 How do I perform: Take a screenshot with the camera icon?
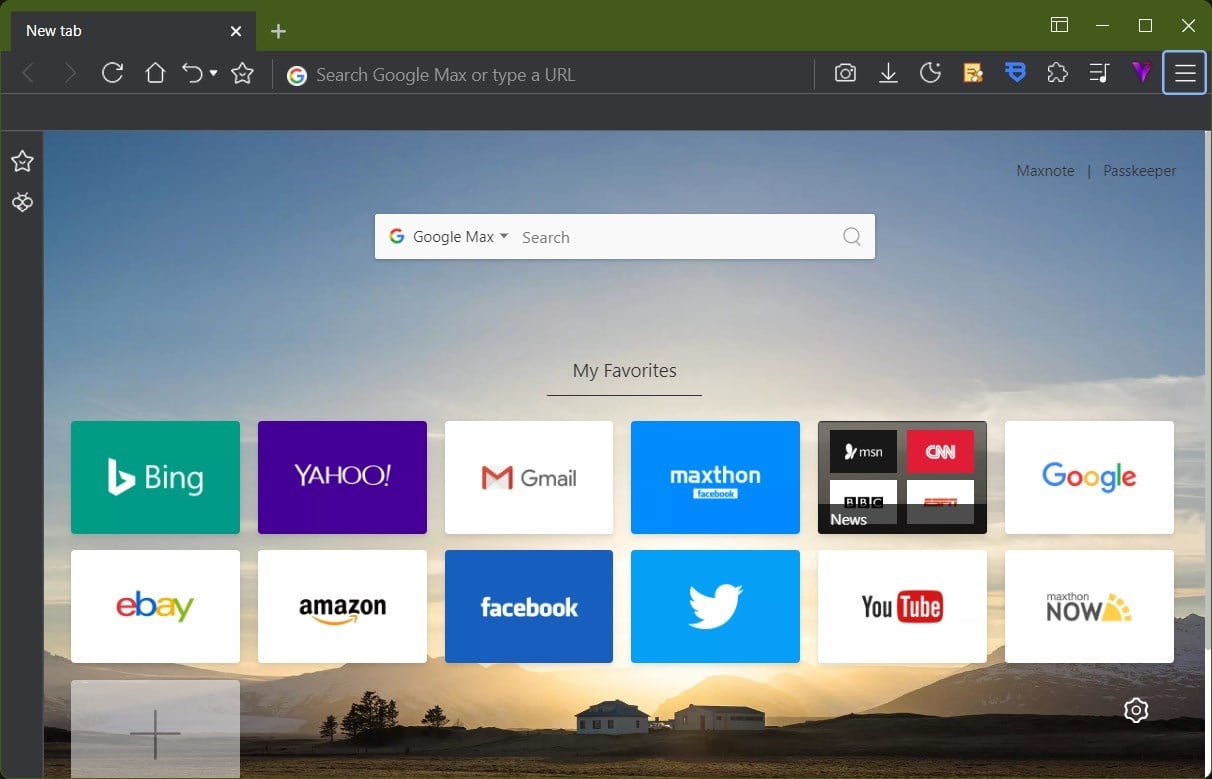pos(845,73)
